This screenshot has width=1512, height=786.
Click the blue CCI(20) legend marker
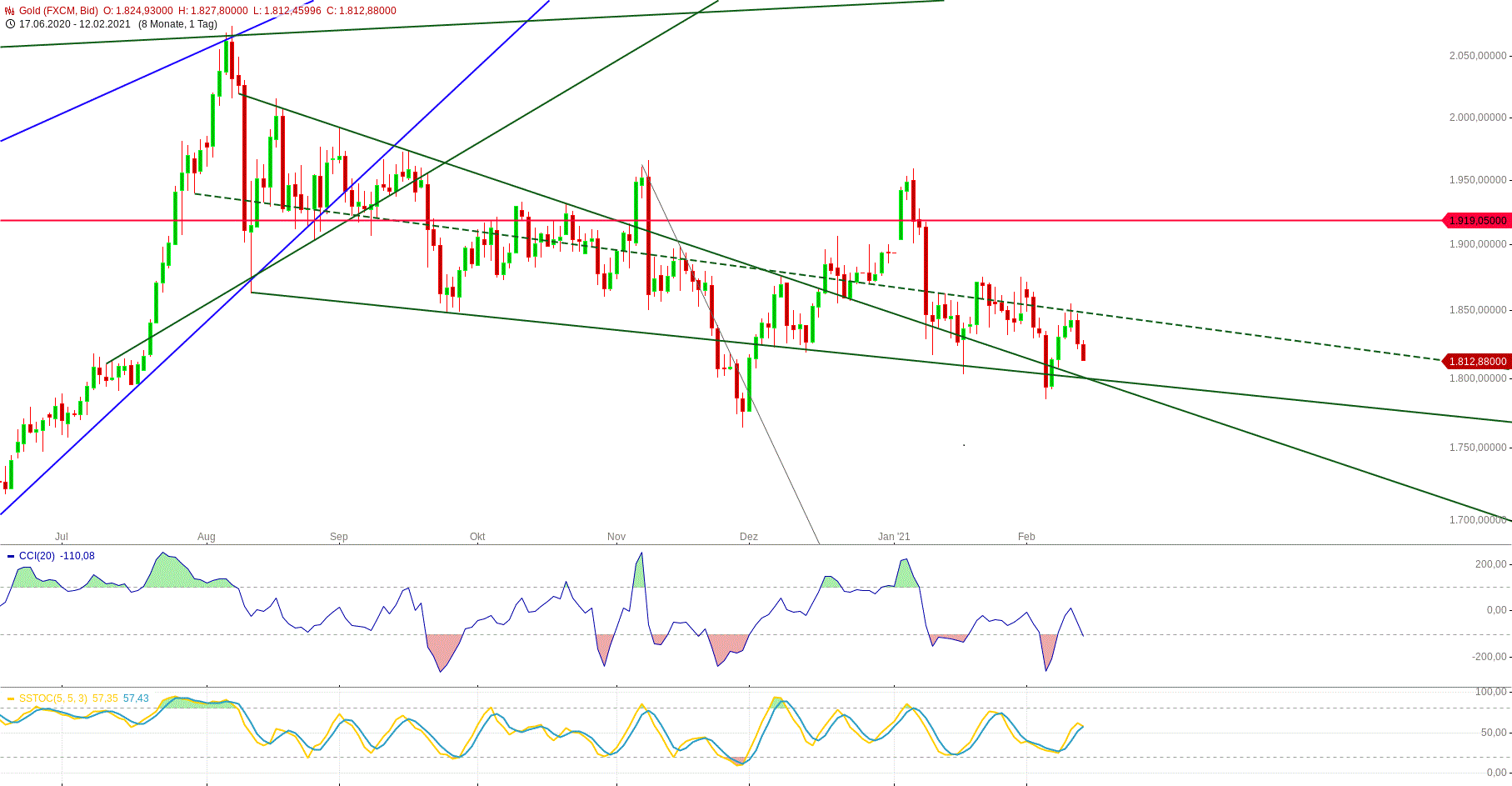point(10,556)
